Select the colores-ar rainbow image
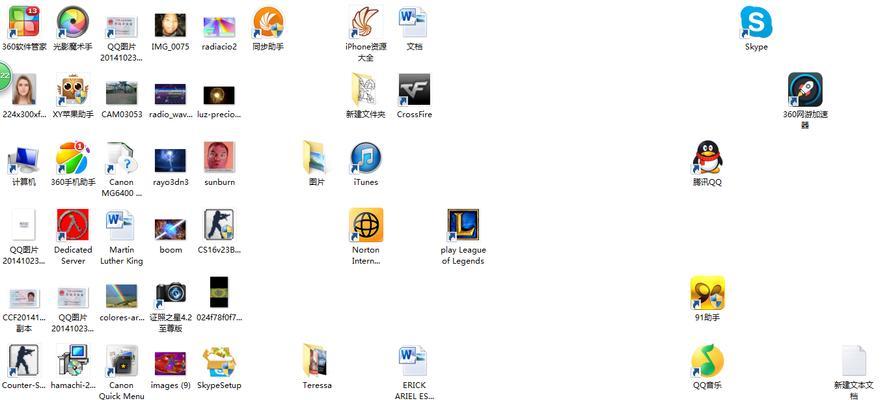This screenshot has height=400, width=889. 122,296
